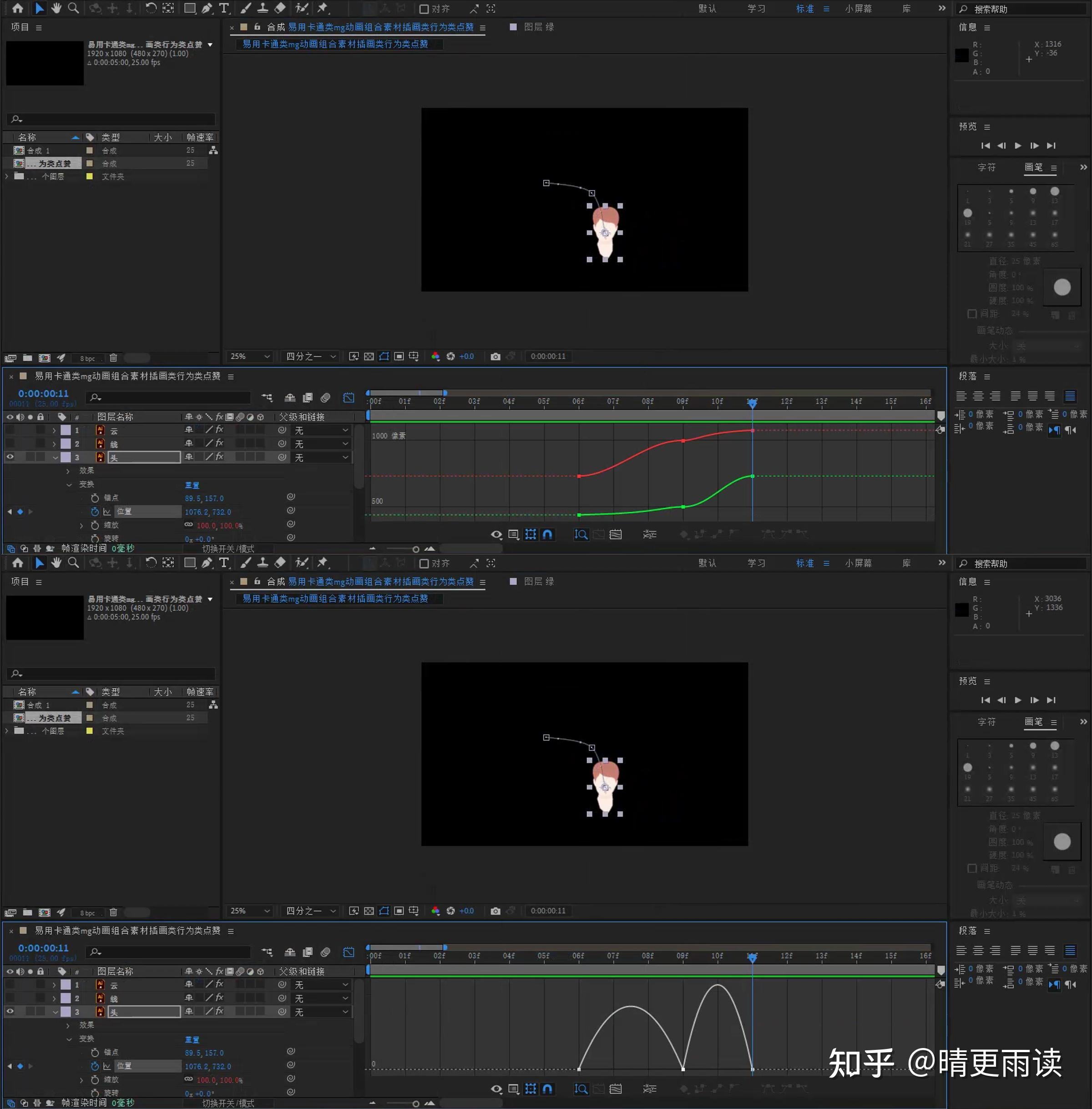Open the 图层 绿 viewer tab in the lower window
The width and height of the screenshot is (1092, 1109).
point(539,581)
